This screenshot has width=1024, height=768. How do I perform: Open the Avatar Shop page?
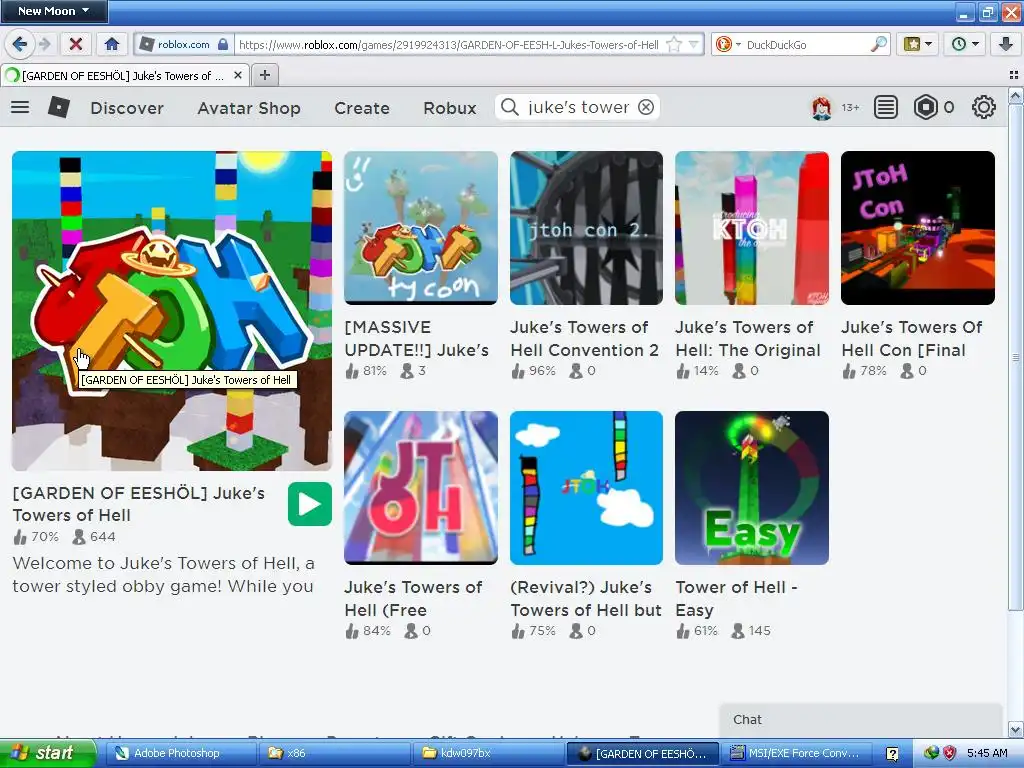(x=249, y=108)
